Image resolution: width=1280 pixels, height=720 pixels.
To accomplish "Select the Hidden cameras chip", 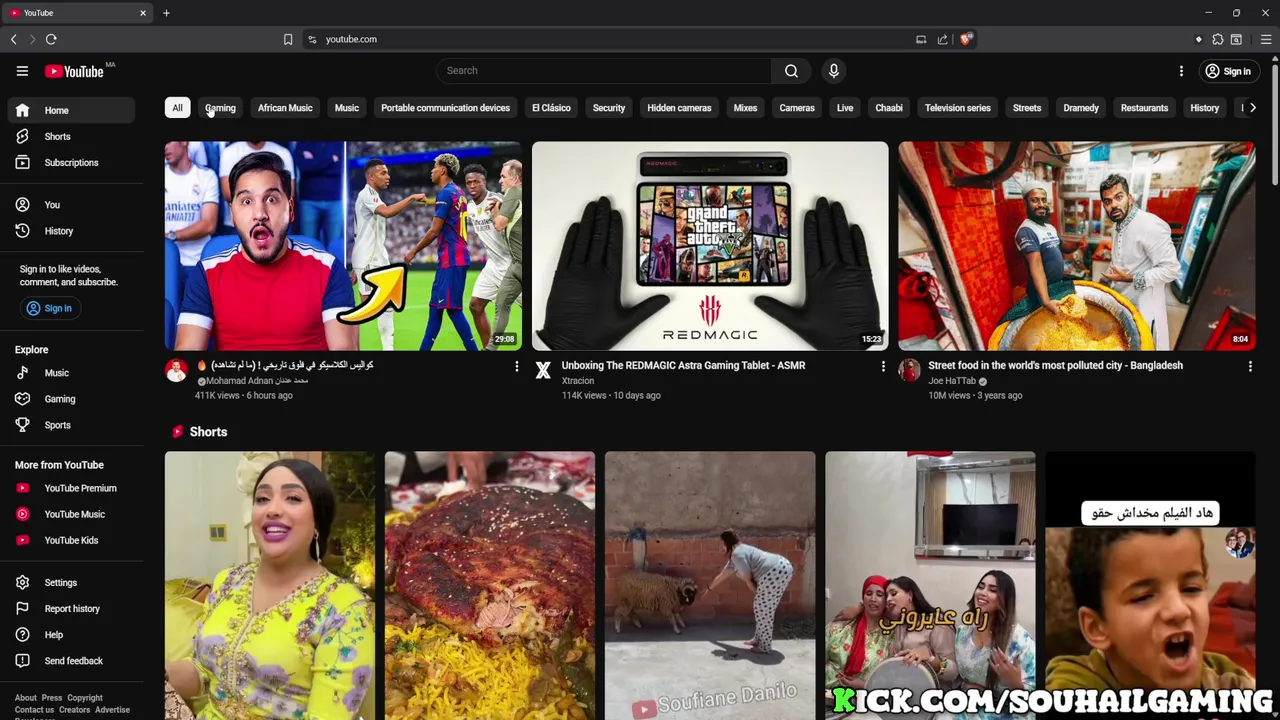I will pyautogui.click(x=679, y=108).
